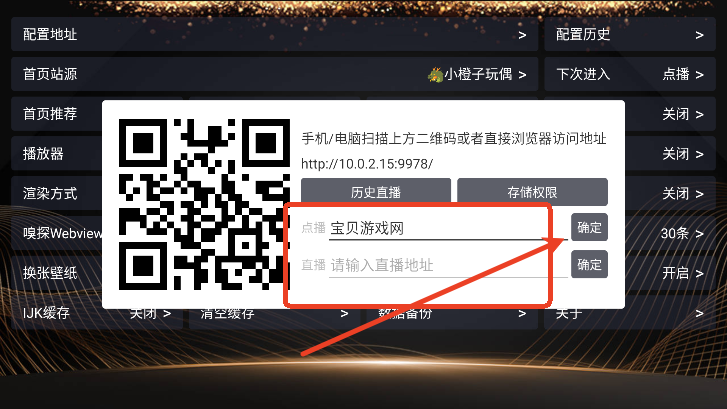Click the QR code image
This screenshot has height=409, width=727.
click(204, 204)
